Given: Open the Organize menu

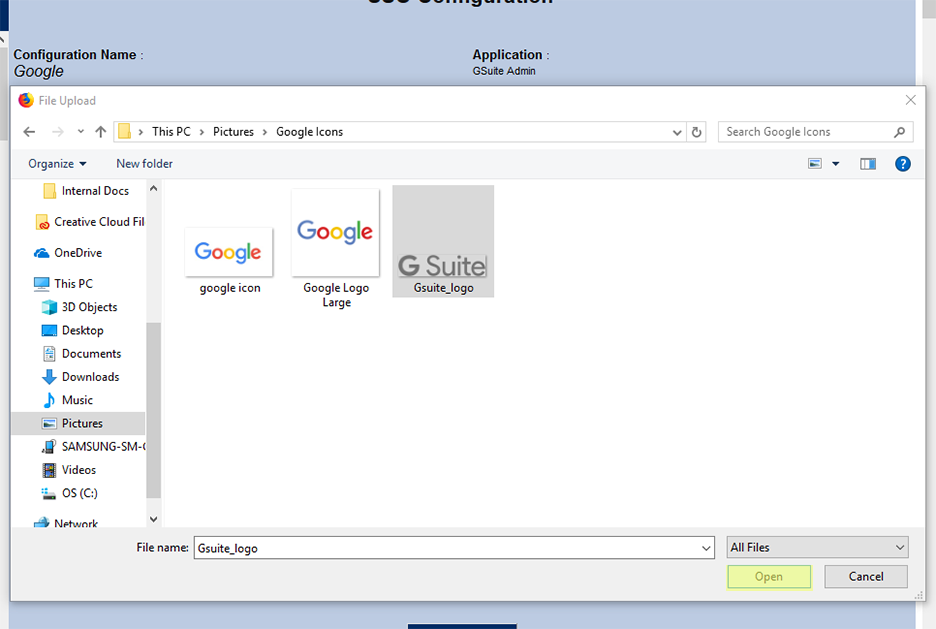Looking at the screenshot, I should (x=56, y=163).
